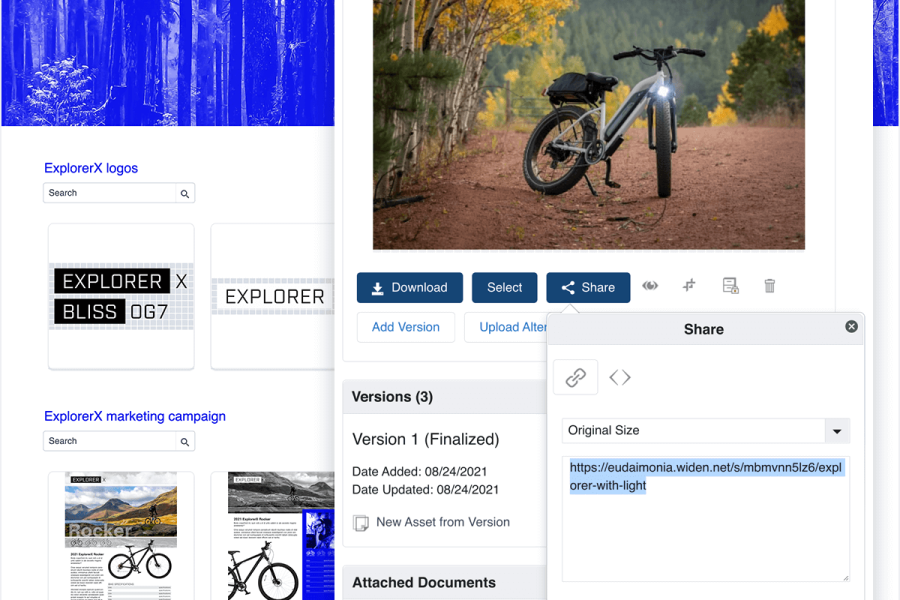
Task: Close the Share popup
Action: tap(851, 326)
